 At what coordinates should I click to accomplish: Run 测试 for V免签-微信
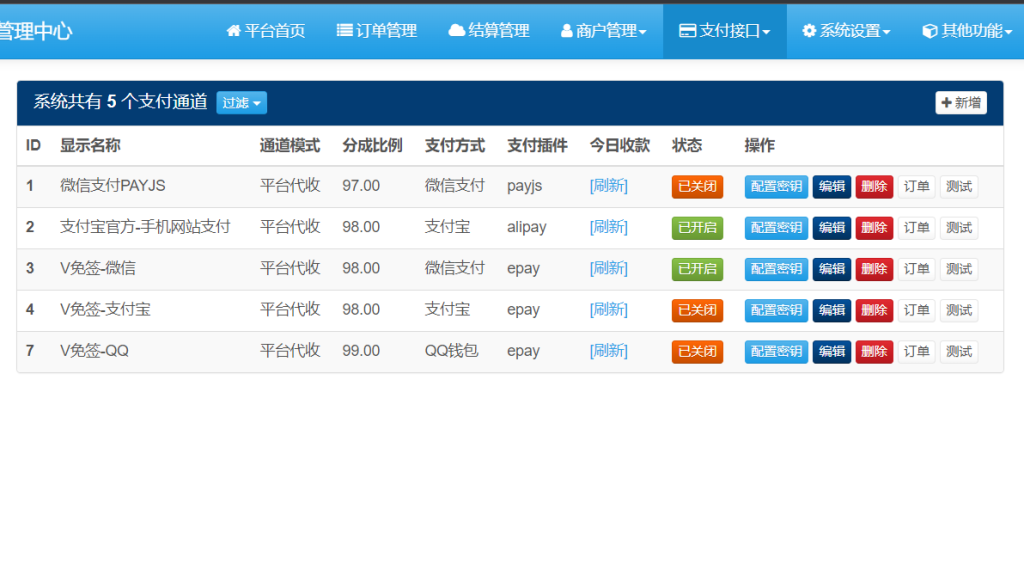(959, 269)
